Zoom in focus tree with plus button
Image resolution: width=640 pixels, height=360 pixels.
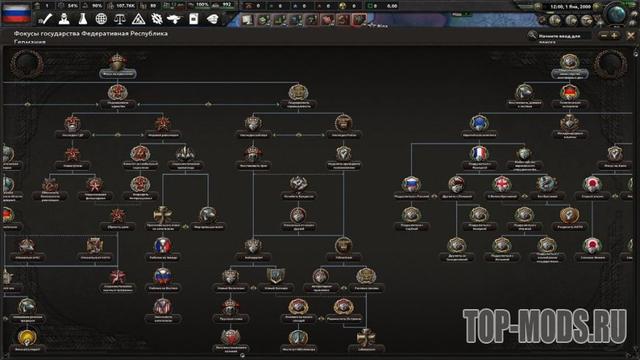click(x=614, y=36)
